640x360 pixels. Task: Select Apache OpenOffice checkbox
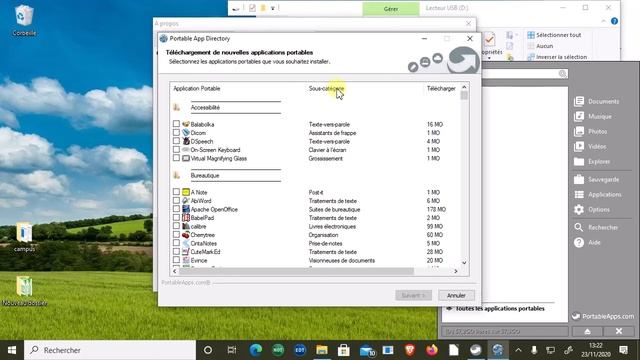(176, 209)
